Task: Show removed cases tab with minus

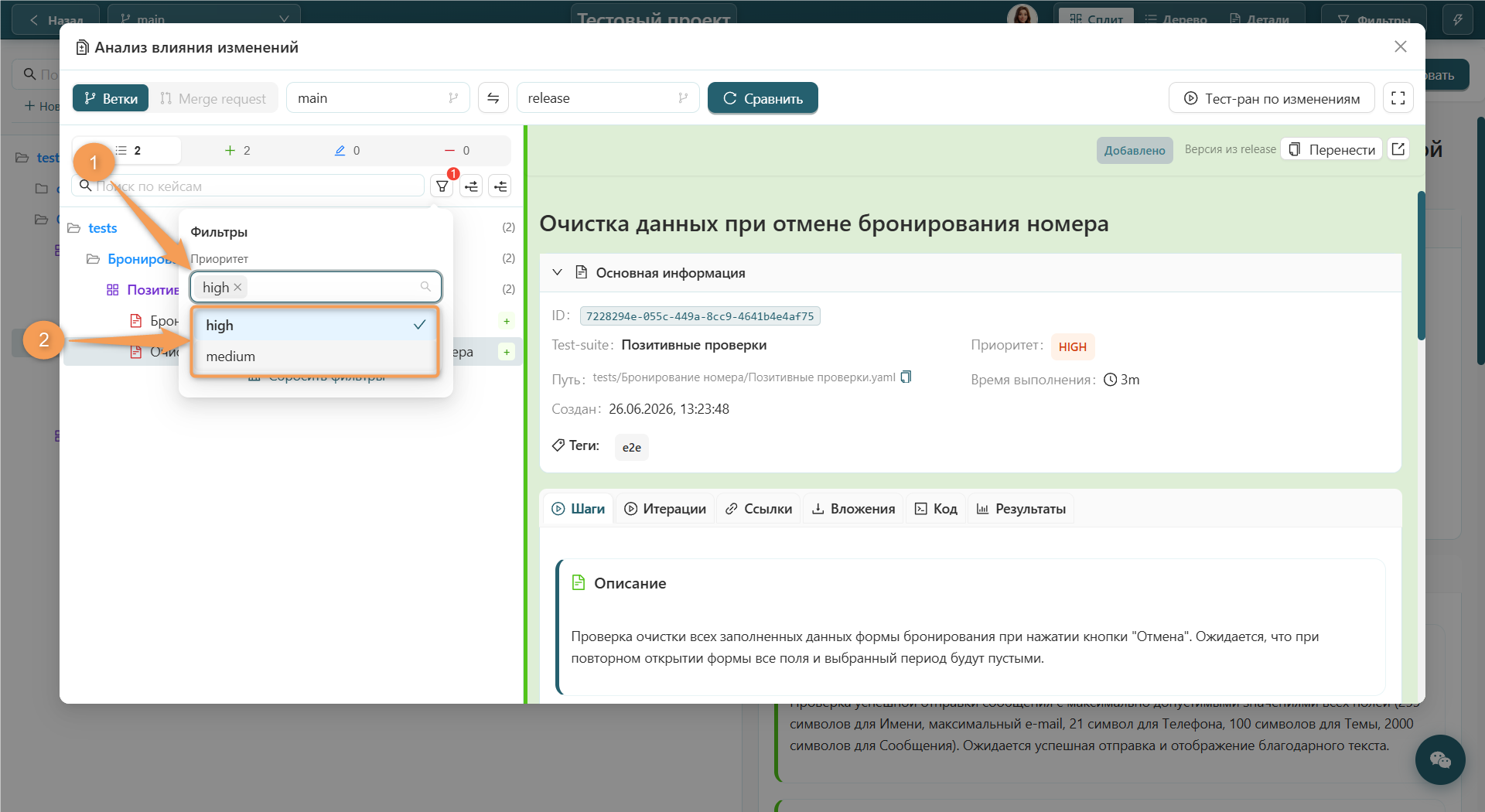Action: pyautogui.click(x=457, y=150)
